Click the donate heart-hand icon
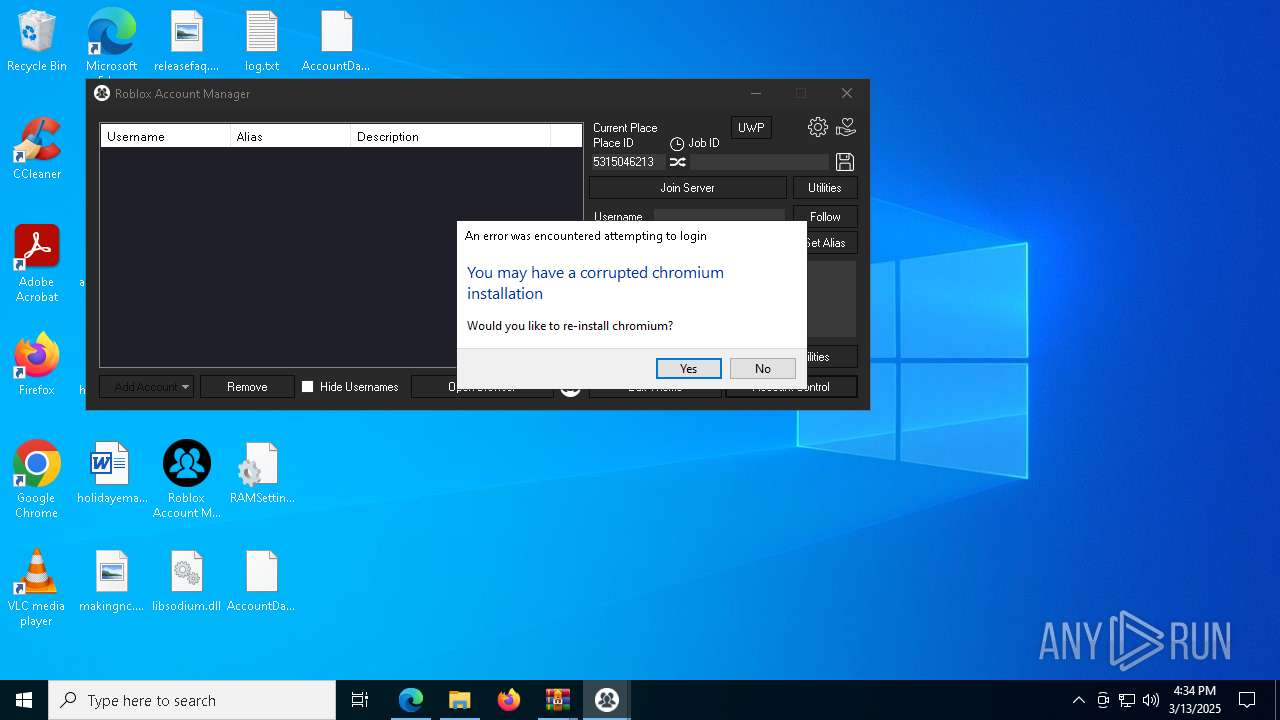This screenshot has height=720, width=1280. [x=846, y=127]
